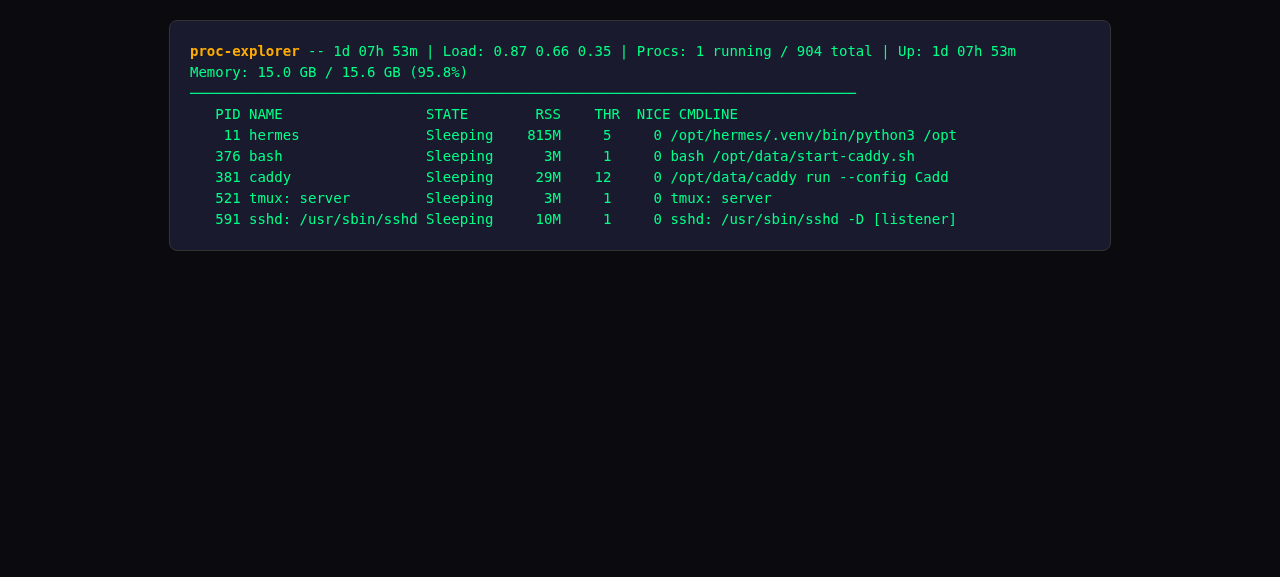Select the hermes process name
This screenshot has height=577, width=1280.
click(x=274, y=135)
